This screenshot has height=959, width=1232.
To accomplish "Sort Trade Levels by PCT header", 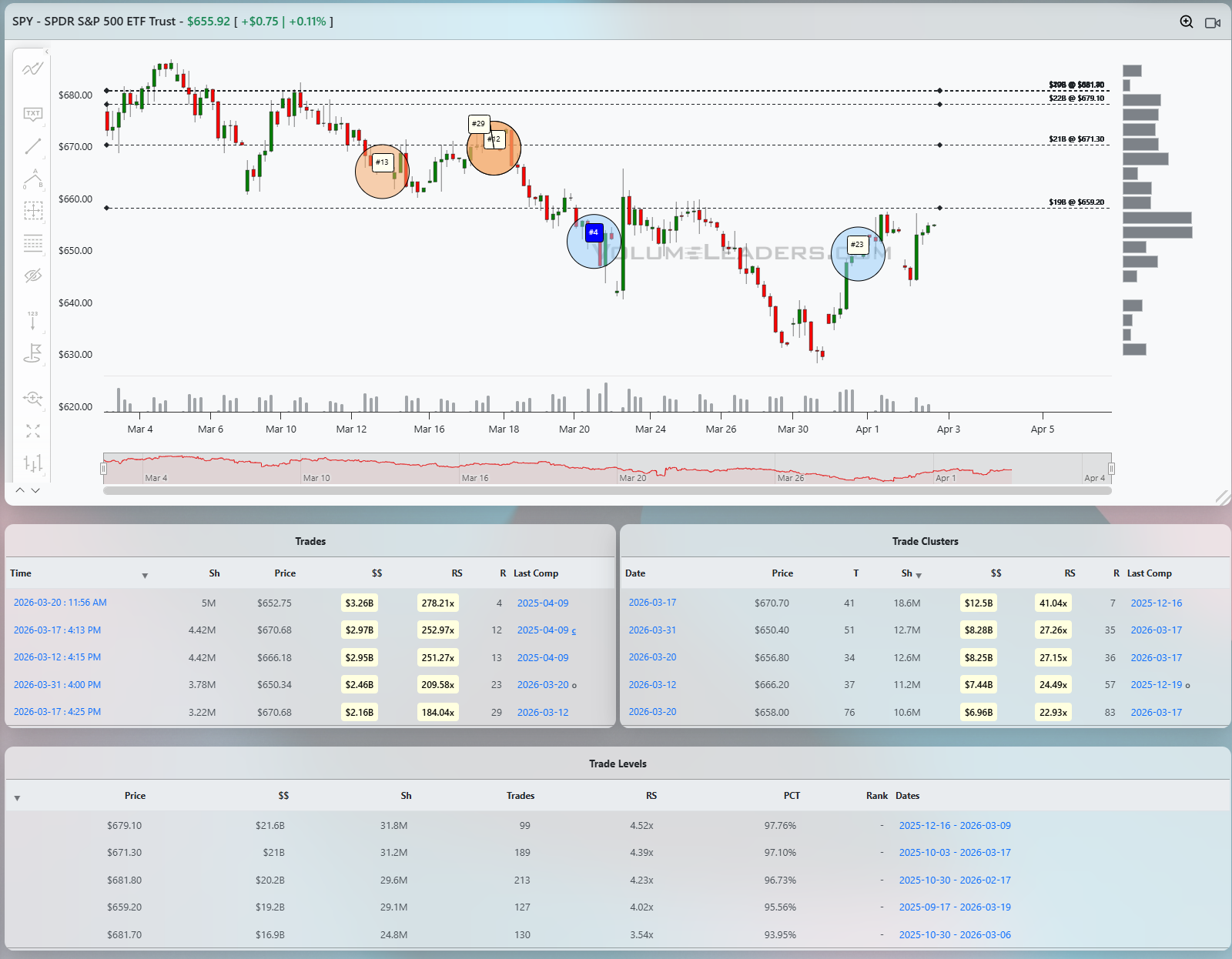I will [792, 796].
